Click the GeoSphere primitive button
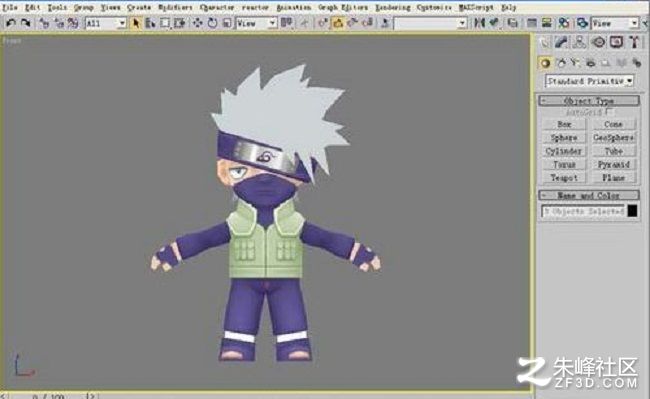 click(614, 138)
